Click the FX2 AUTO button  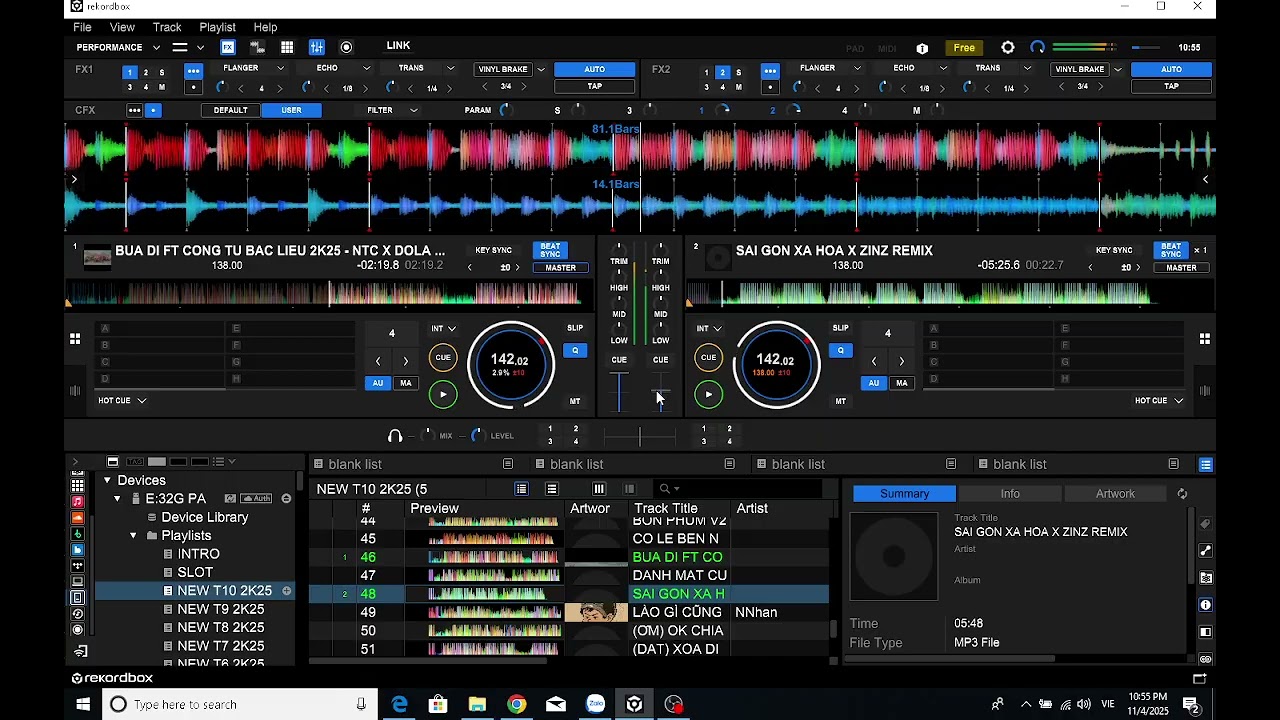pyautogui.click(x=1171, y=69)
